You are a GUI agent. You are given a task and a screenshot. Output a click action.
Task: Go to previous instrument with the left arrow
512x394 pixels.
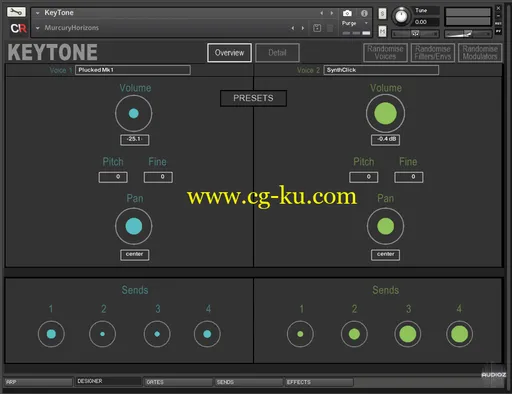[321, 13]
